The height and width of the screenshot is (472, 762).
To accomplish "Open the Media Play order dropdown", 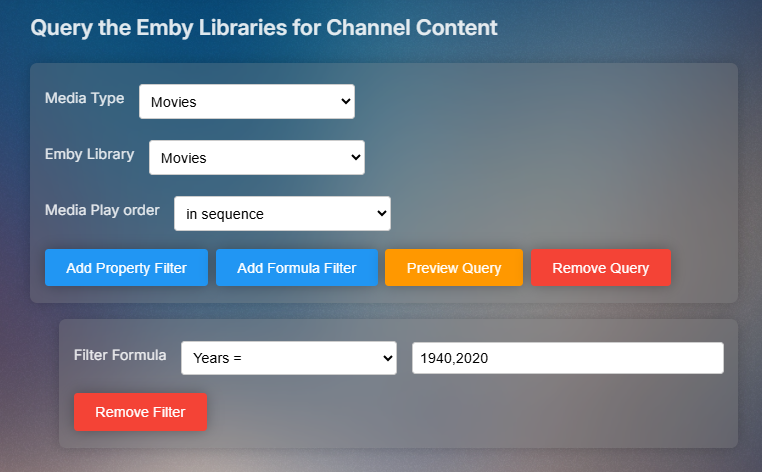I will tap(282, 213).
